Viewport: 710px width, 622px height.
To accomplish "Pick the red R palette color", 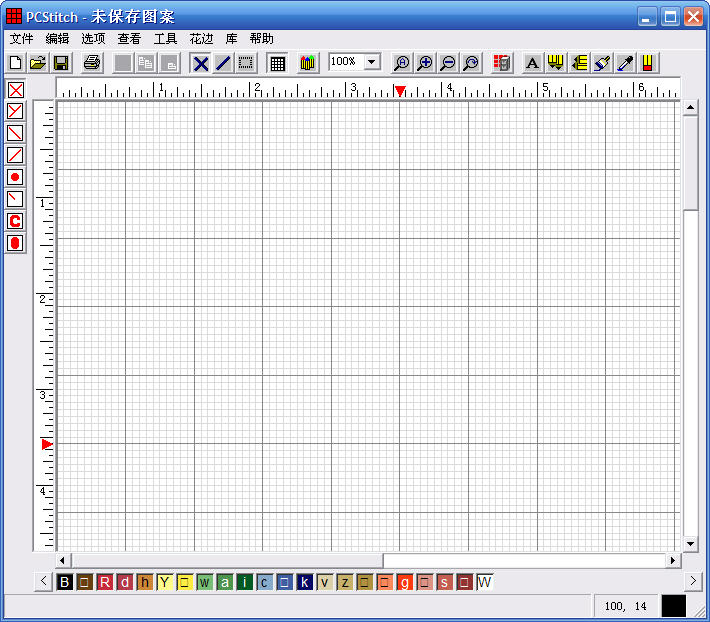I will tap(105, 582).
